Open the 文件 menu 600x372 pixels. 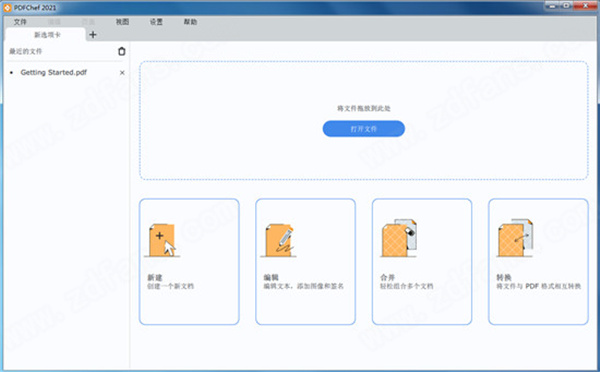tap(20, 22)
